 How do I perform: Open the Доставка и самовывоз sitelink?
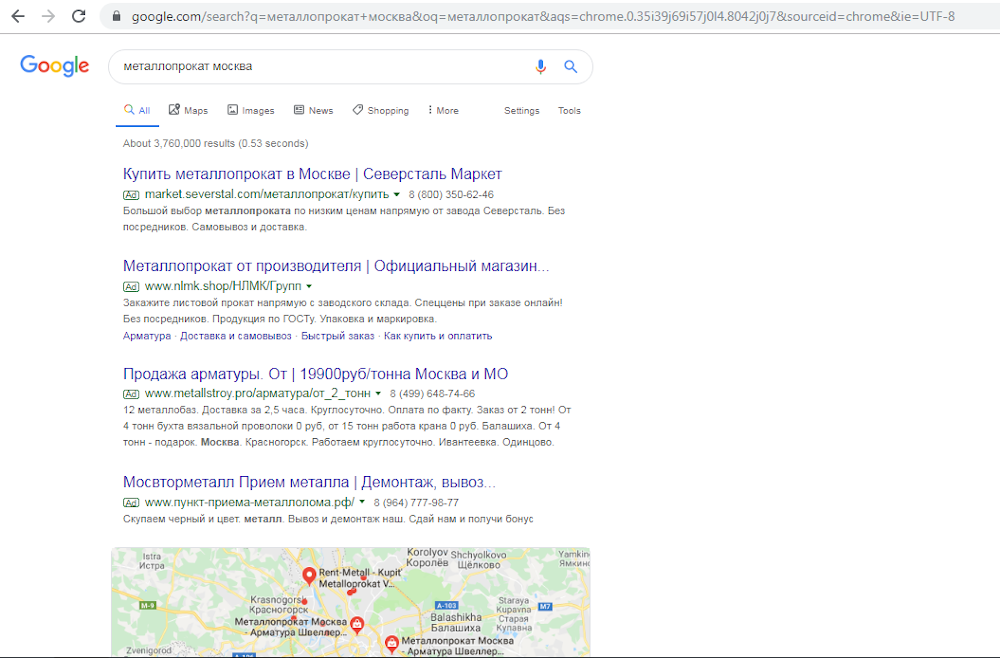tap(235, 336)
